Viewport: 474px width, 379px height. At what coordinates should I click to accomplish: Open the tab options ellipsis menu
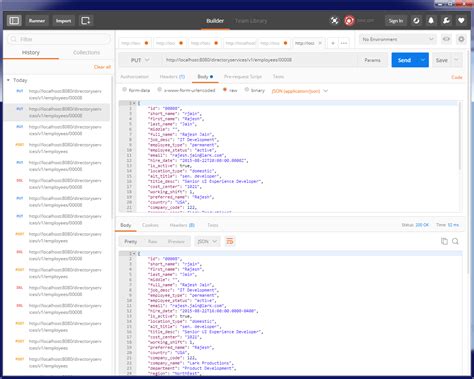tap(344, 43)
